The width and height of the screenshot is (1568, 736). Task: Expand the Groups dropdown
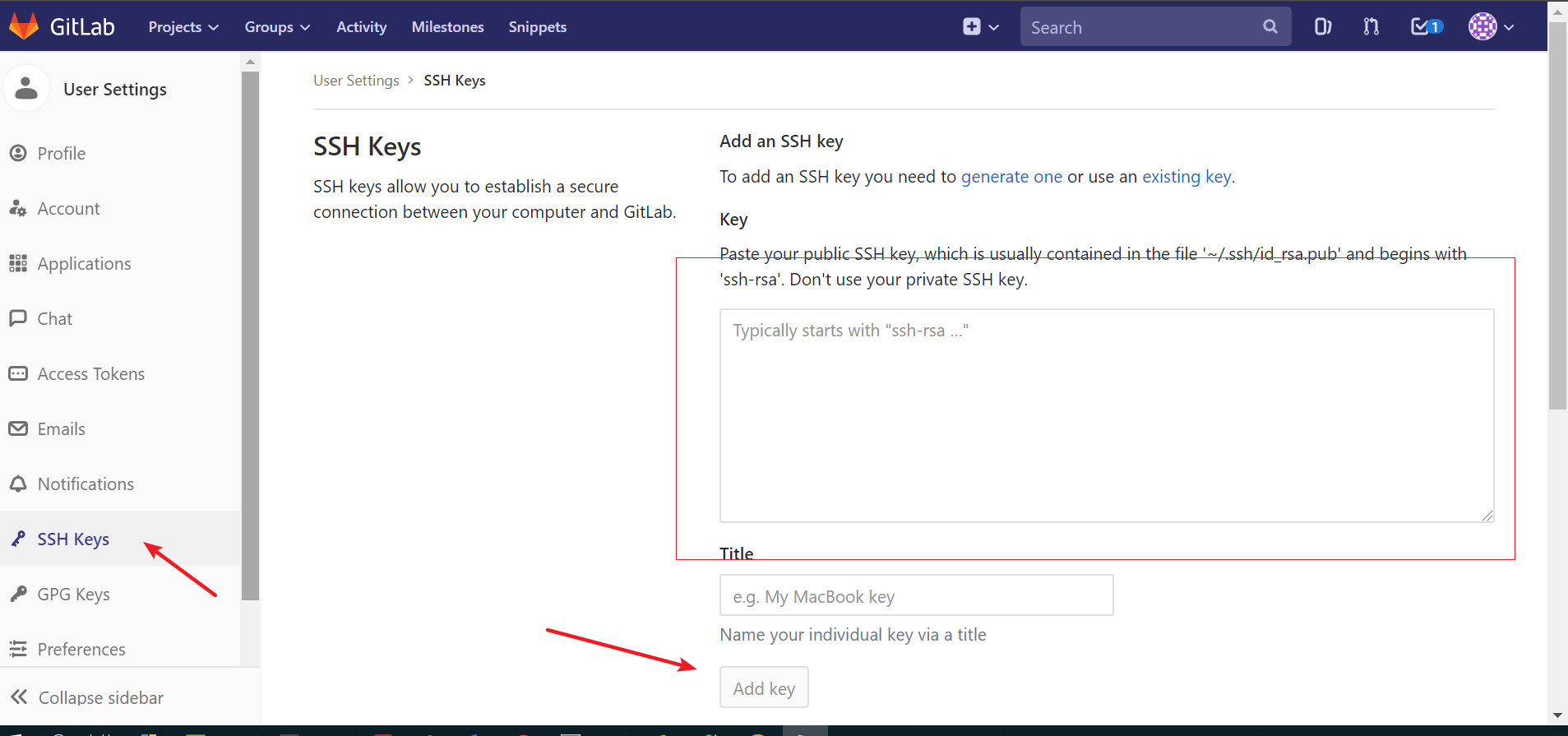coord(277,27)
